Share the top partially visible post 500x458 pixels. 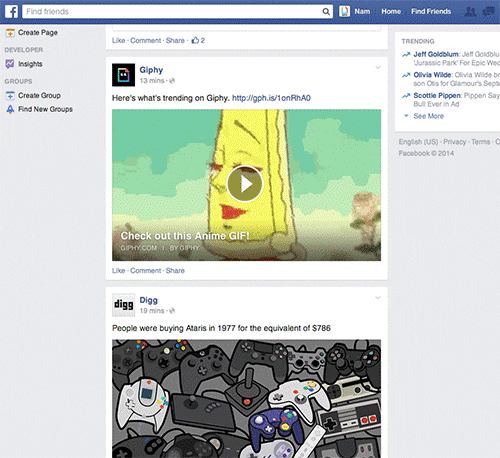click(175, 40)
